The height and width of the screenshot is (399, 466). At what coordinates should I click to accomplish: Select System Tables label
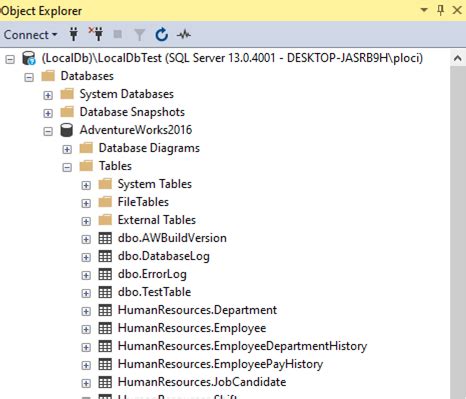coord(155,184)
